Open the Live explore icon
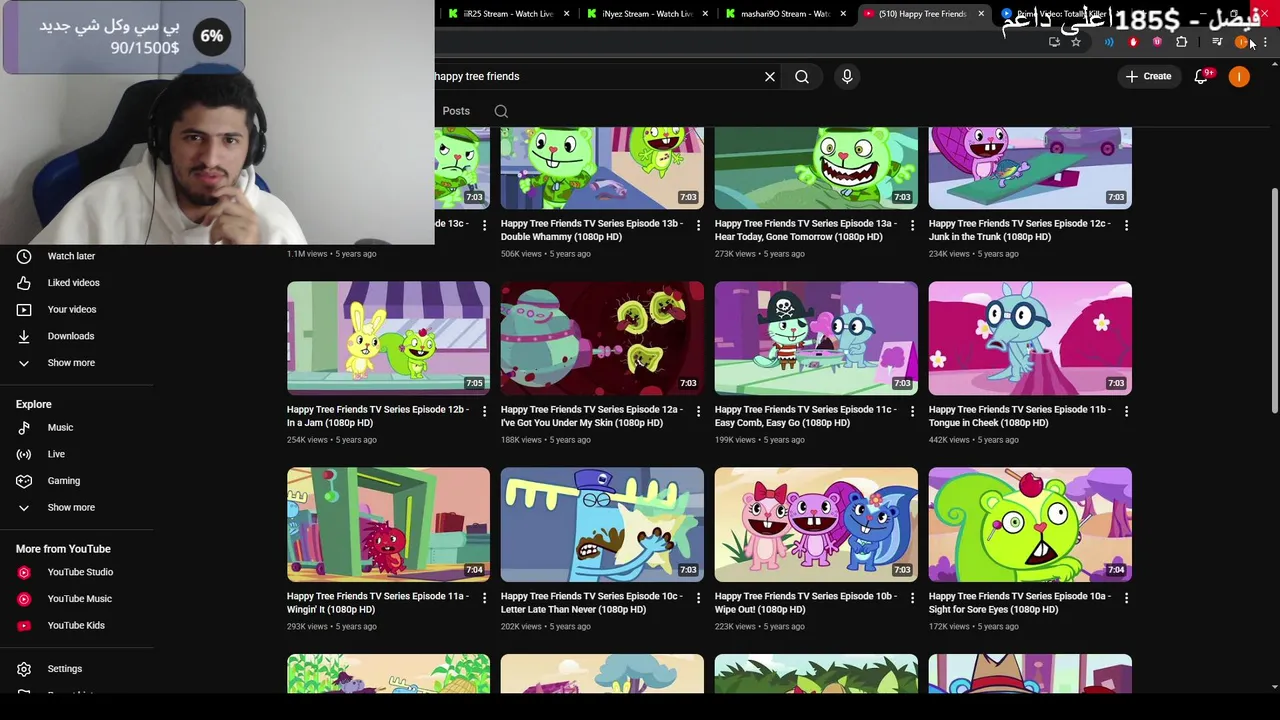This screenshot has width=1280, height=720. 24,454
